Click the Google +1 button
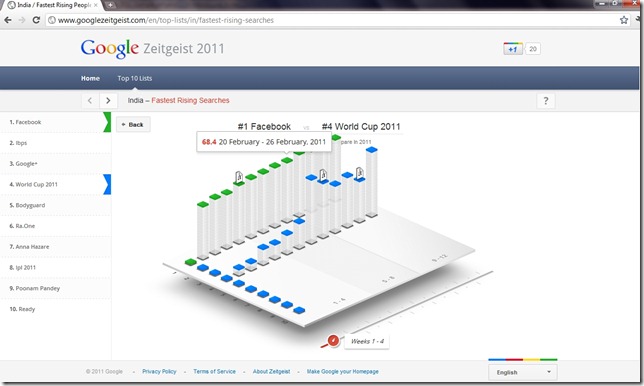644x386 pixels. tap(513, 49)
